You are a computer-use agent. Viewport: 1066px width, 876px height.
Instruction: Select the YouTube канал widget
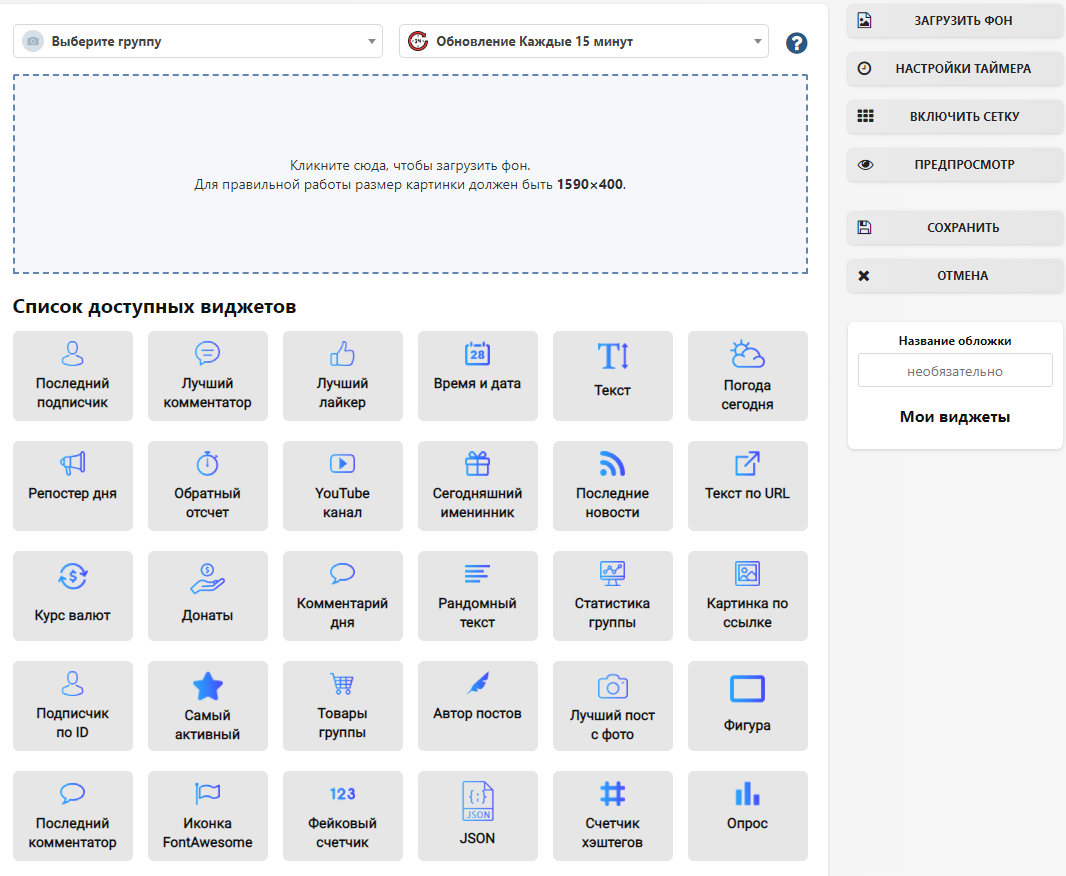pos(342,486)
